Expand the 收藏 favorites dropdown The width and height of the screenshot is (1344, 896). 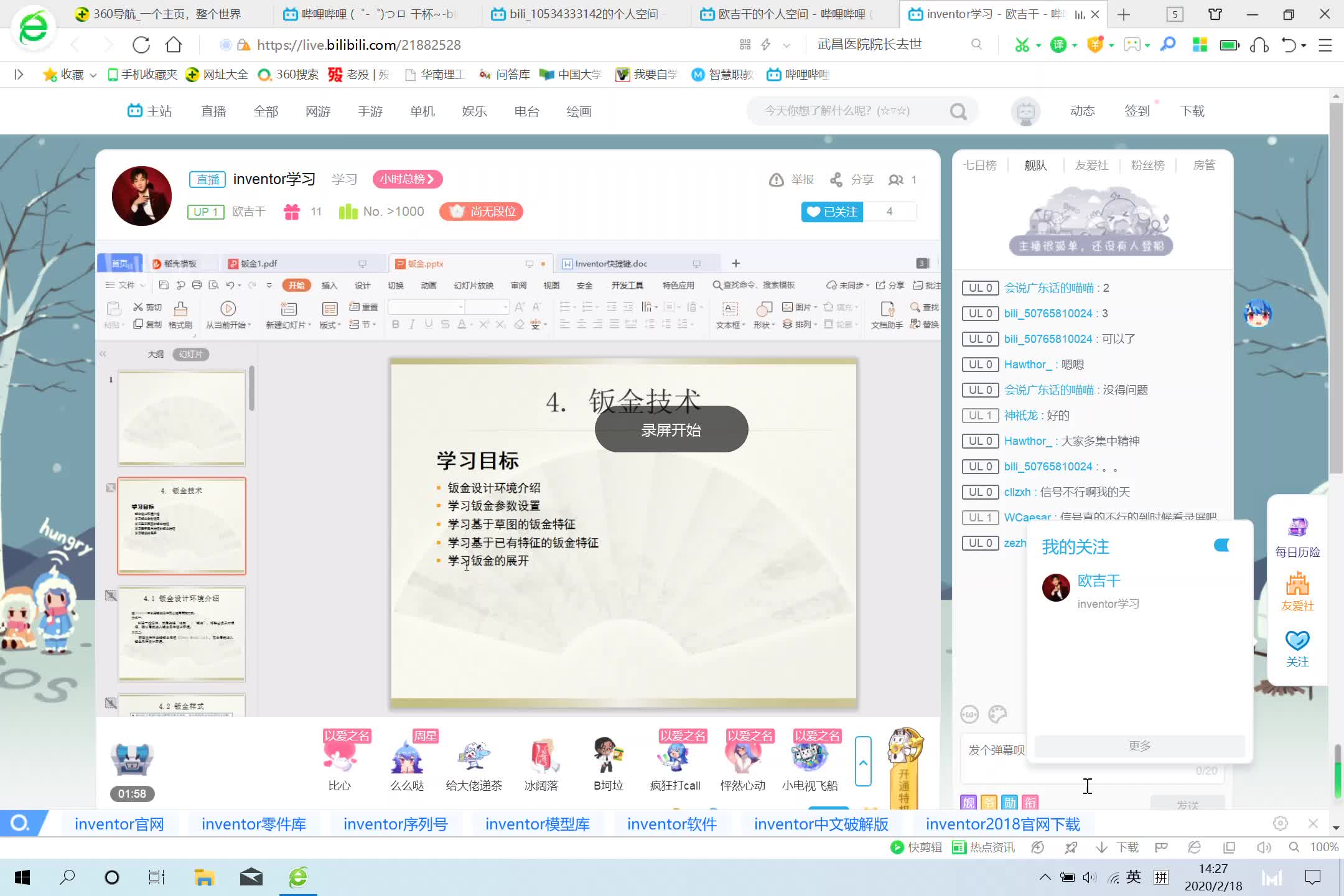93,75
